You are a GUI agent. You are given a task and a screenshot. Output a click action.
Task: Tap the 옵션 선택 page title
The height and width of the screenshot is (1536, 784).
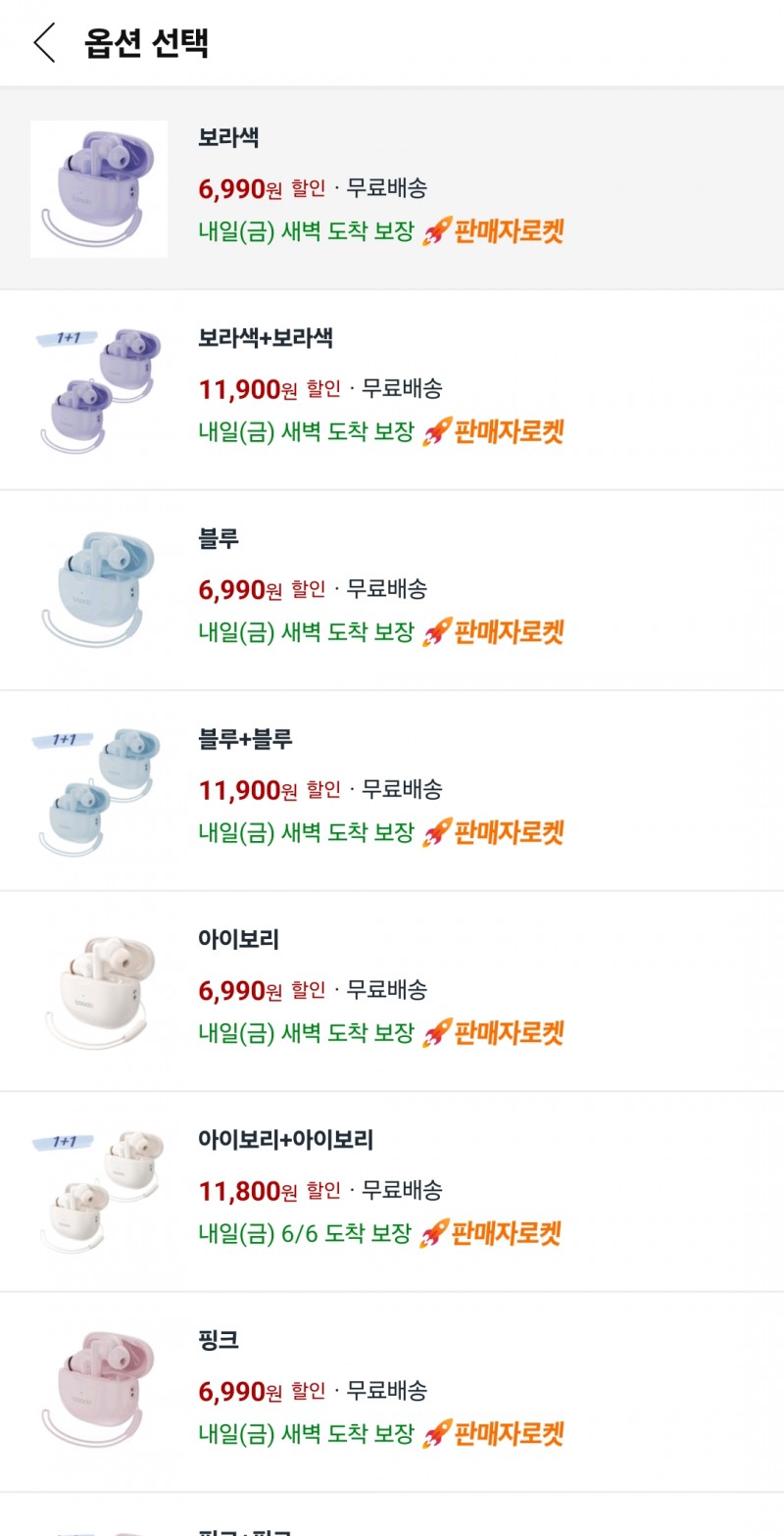[x=146, y=43]
